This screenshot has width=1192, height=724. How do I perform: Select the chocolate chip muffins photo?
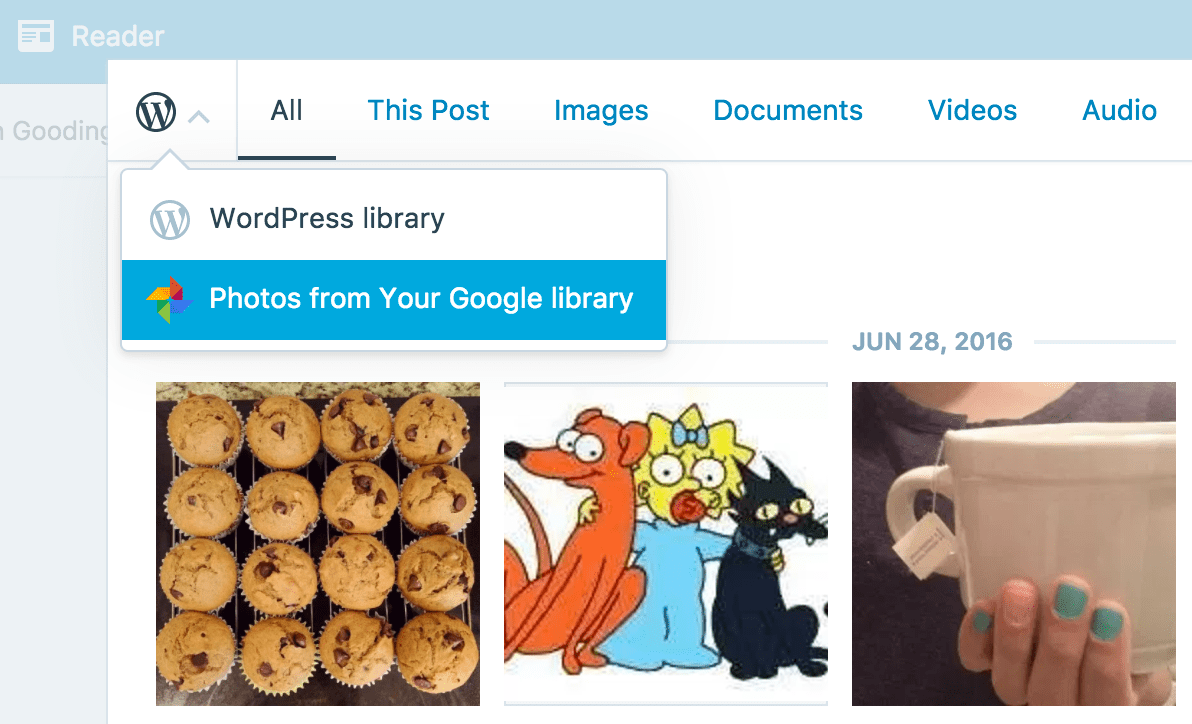point(318,544)
